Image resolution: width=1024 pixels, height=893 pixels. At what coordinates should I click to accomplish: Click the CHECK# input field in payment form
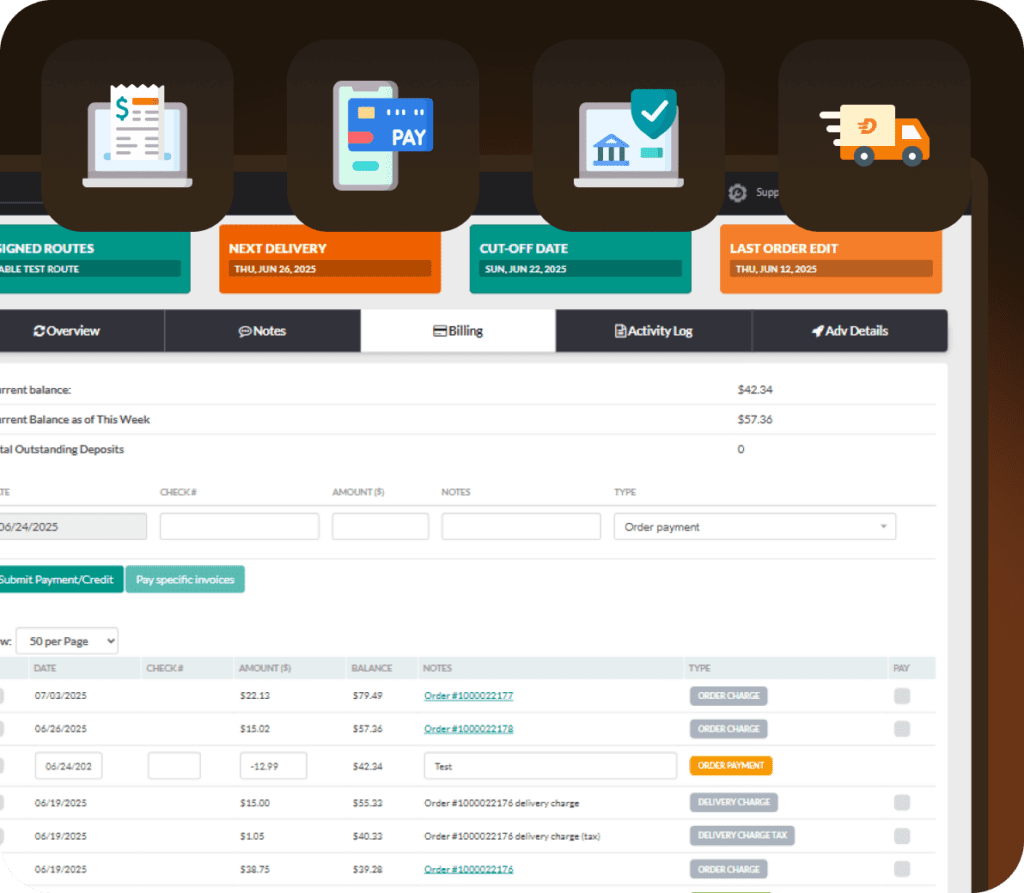tap(240, 527)
